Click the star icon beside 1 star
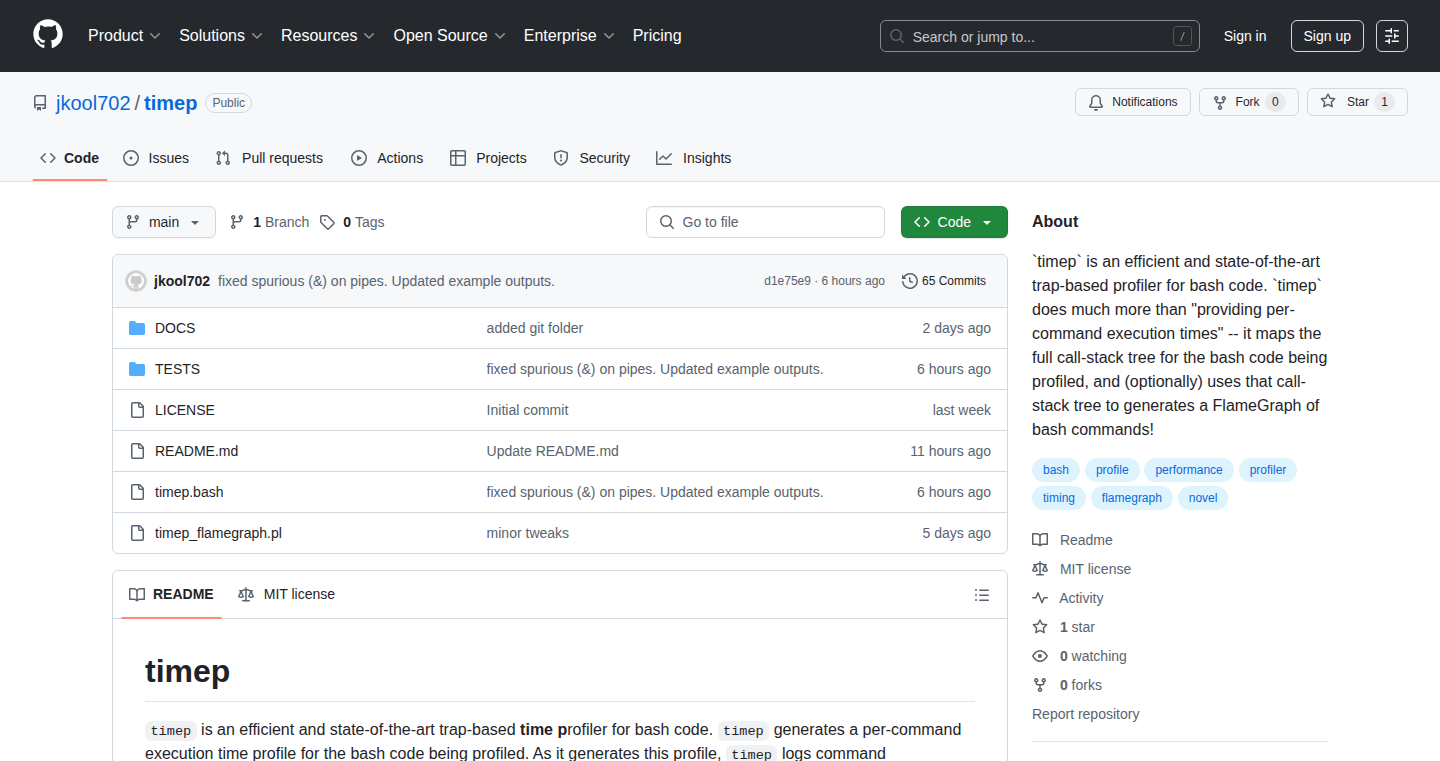Viewport: 1440px width, 761px height. 1040,627
